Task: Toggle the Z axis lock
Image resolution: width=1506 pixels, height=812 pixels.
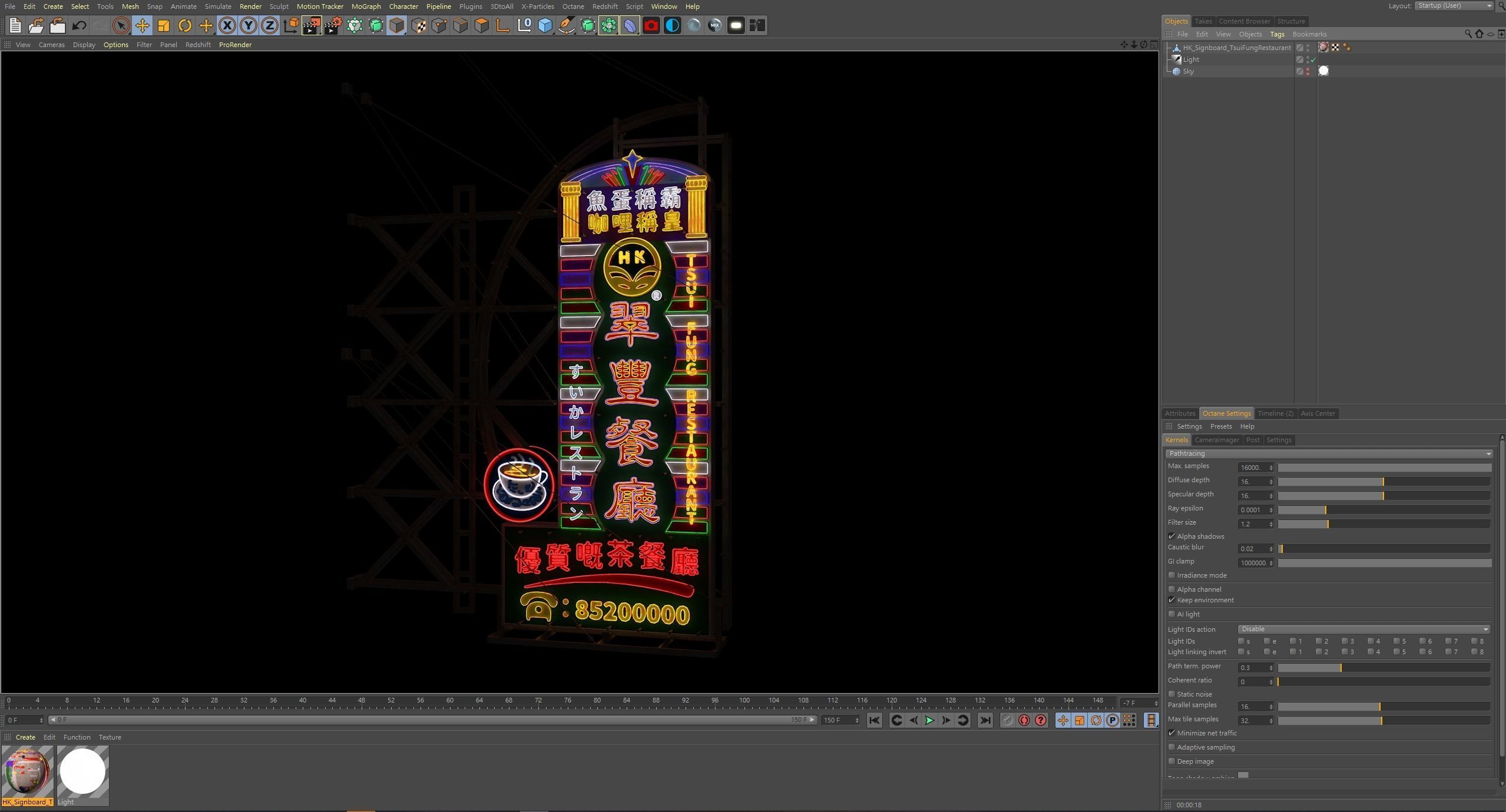Action: (x=269, y=25)
